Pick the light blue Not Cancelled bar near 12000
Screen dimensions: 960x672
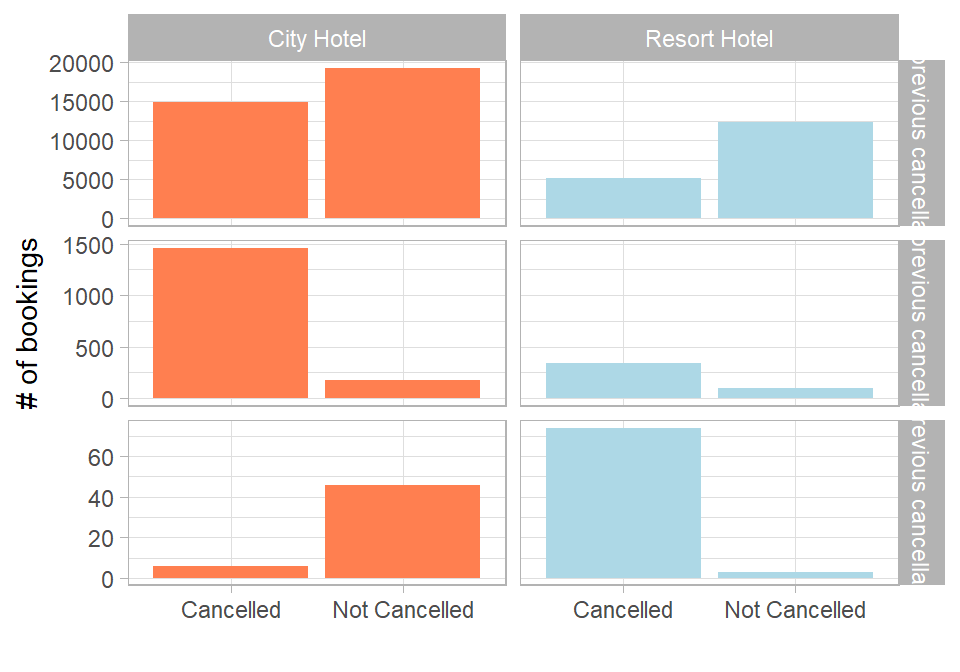coord(795,170)
